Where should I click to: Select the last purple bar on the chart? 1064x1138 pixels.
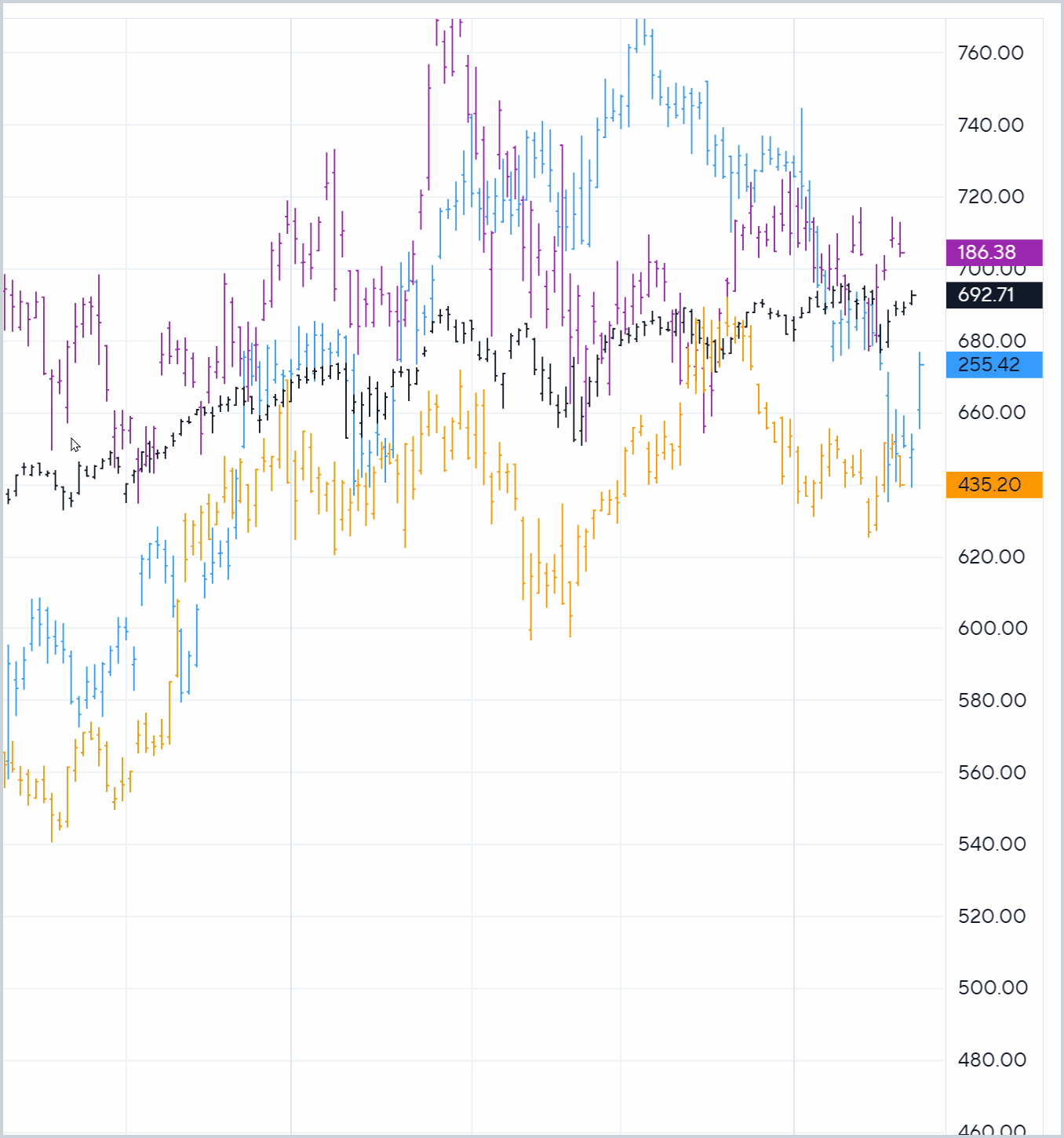pos(900,240)
